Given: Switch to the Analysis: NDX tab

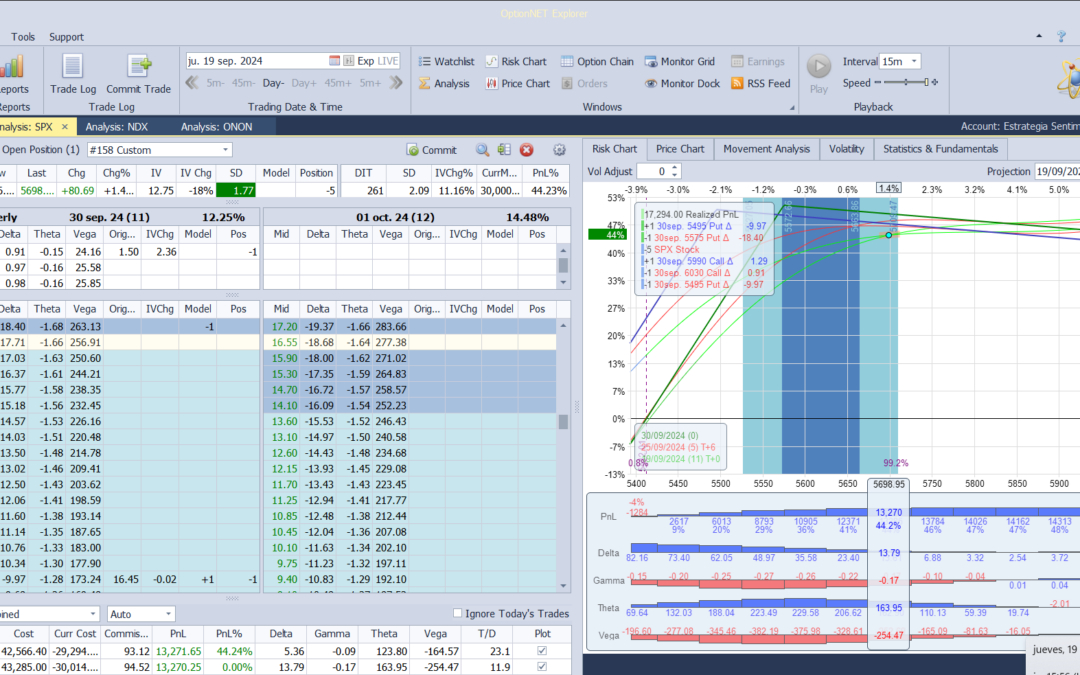Looking at the screenshot, I should [117, 127].
